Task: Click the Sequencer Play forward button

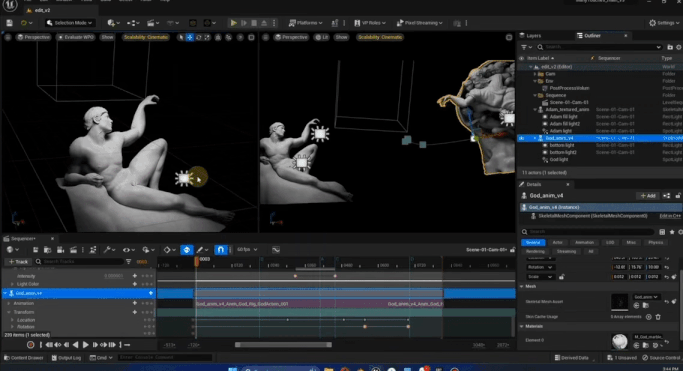Action: 85,344
